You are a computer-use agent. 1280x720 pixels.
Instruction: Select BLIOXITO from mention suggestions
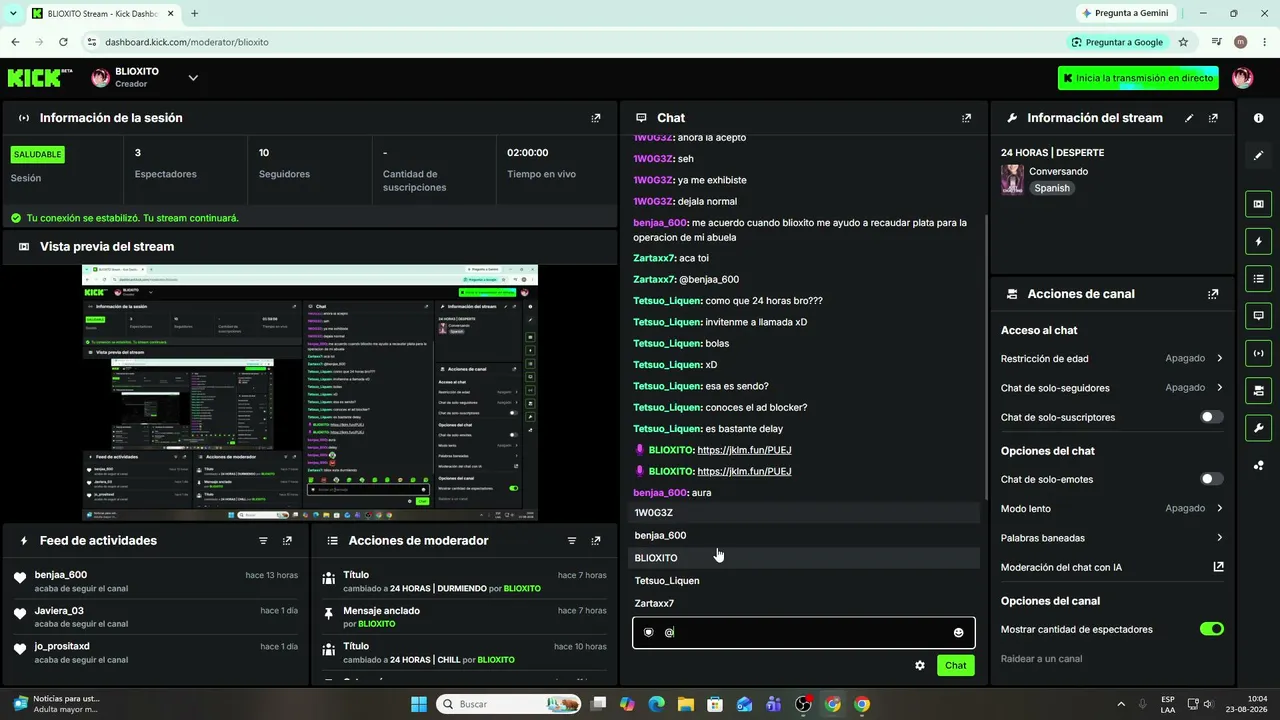click(x=804, y=558)
